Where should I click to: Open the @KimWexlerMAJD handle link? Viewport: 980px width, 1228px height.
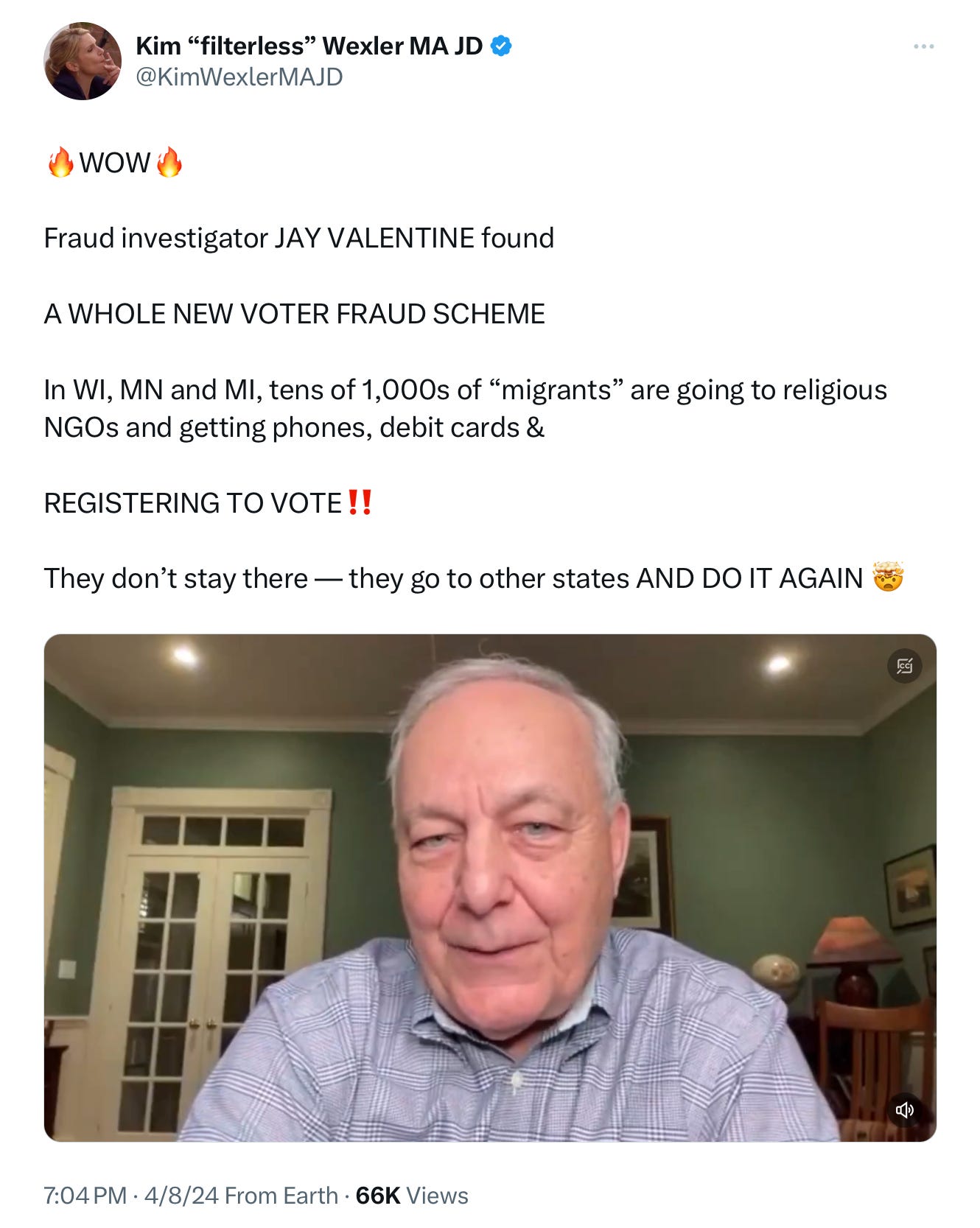click(x=239, y=77)
